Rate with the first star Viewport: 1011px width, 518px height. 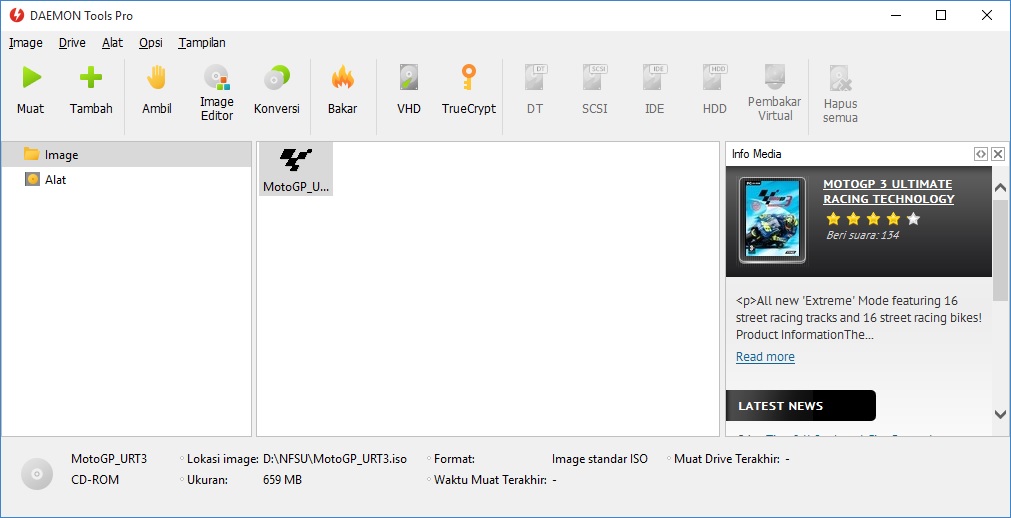pos(834,219)
